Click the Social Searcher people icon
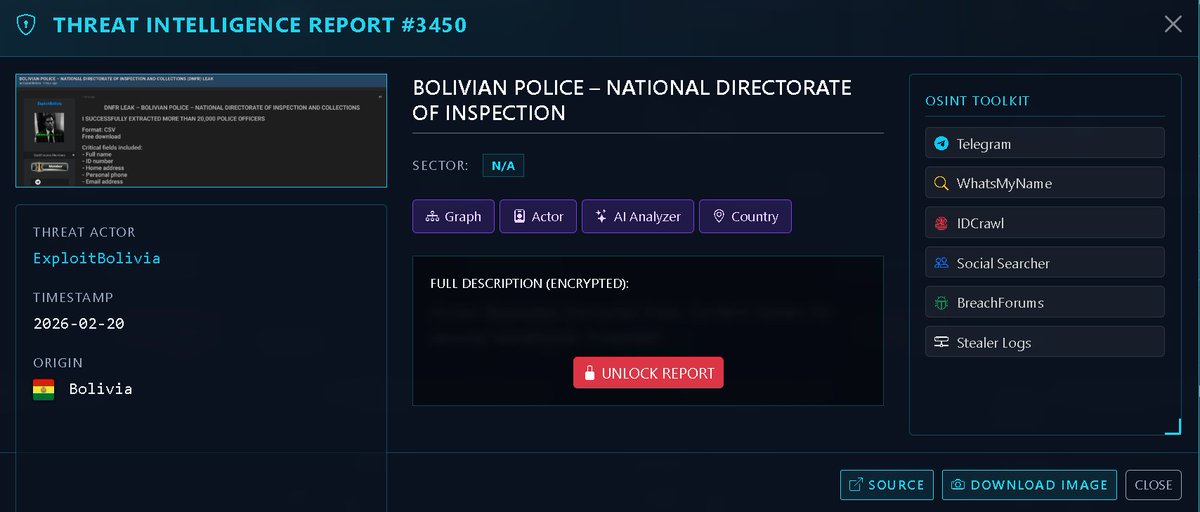The width and height of the screenshot is (1200, 512). (941, 263)
